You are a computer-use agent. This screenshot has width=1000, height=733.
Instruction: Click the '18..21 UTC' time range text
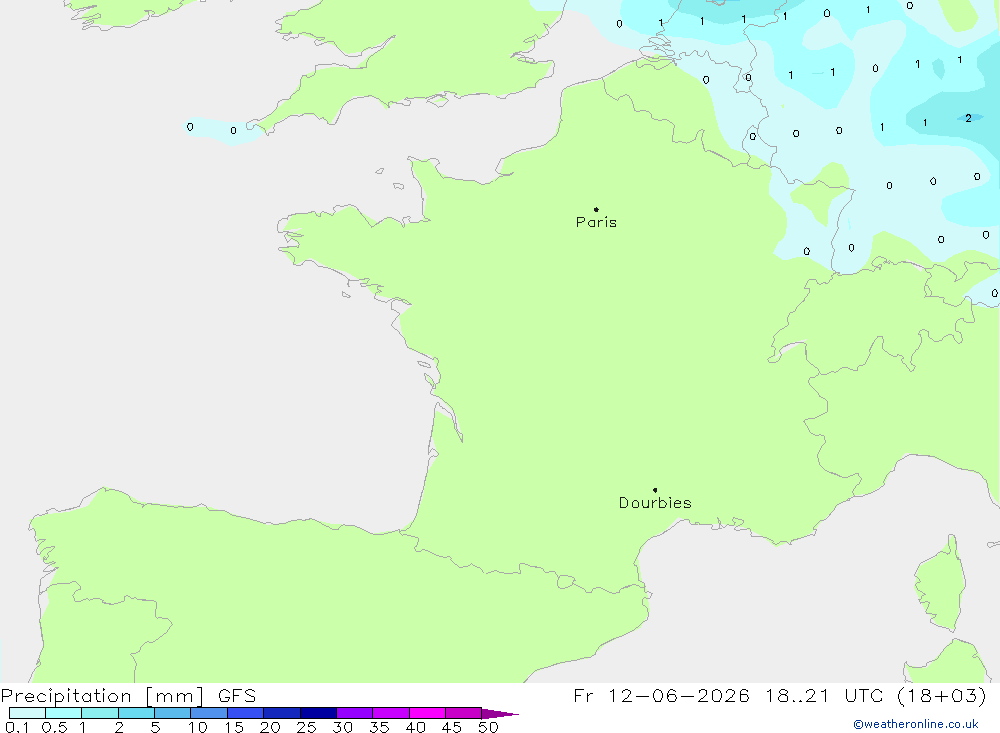coord(827,695)
